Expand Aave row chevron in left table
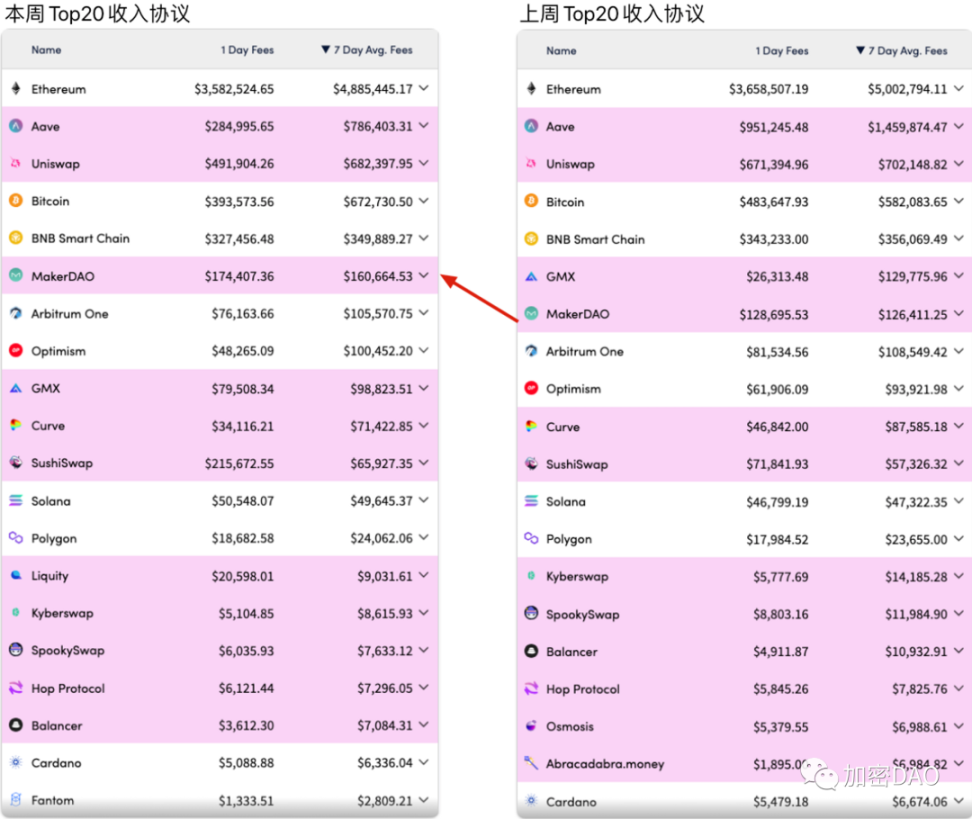Viewport: 972px width, 819px height. tap(423, 125)
